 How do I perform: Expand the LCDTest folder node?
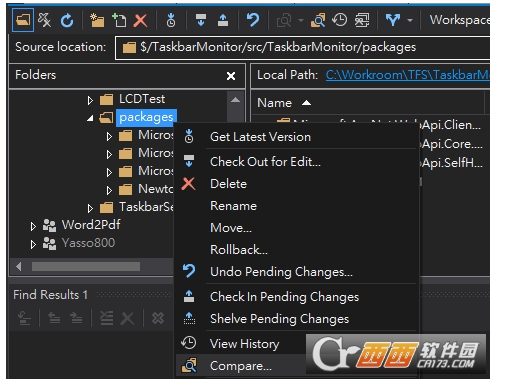click(x=90, y=100)
